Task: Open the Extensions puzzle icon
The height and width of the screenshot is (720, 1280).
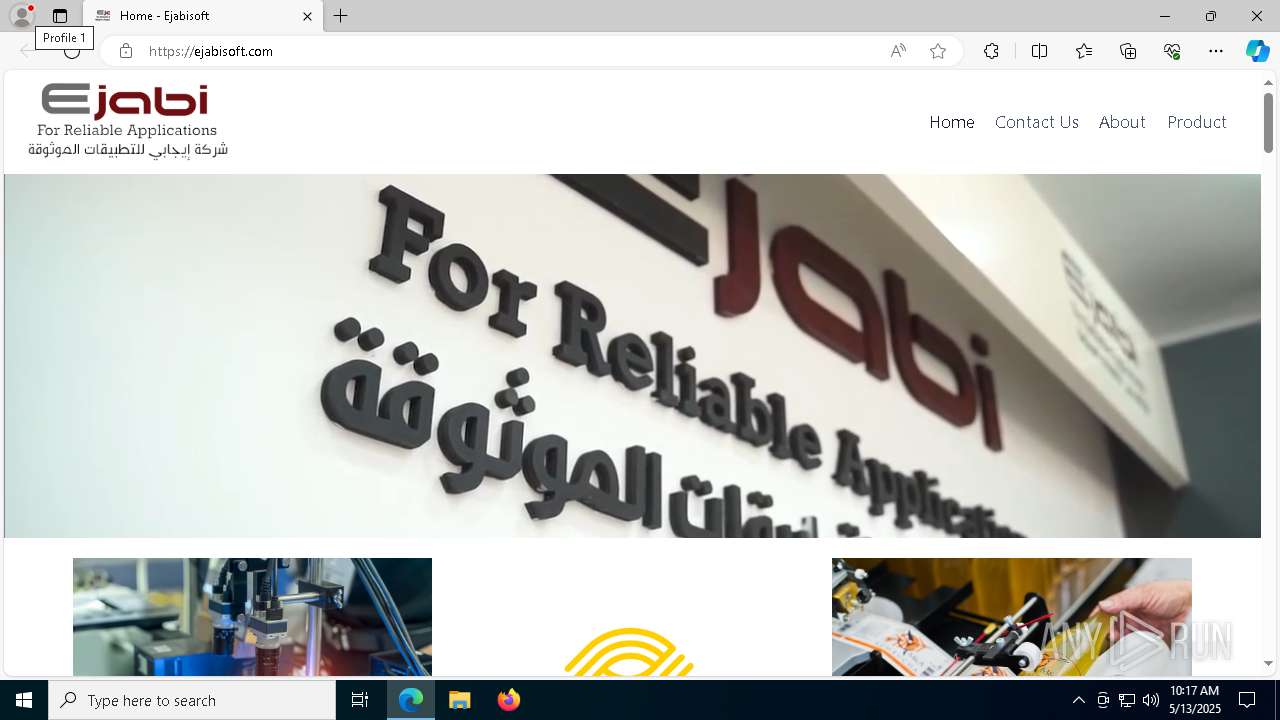Action: [x=991, y=51]
